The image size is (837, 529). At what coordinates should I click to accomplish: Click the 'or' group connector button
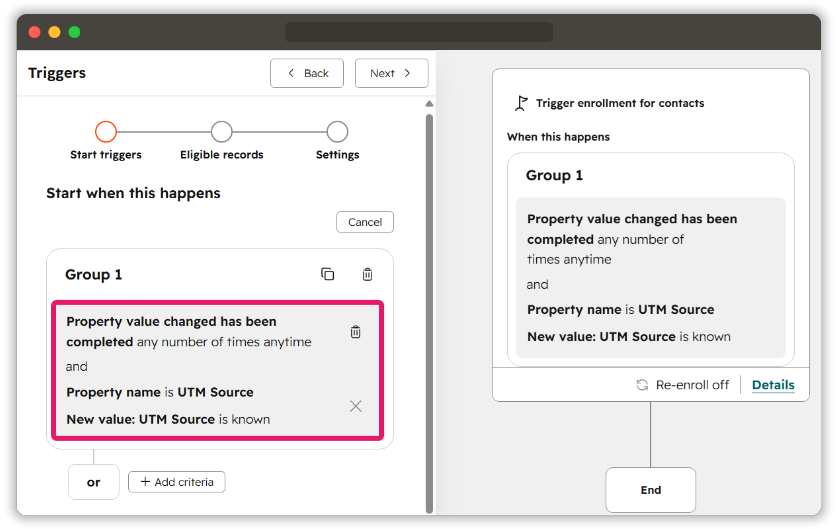coord(93,483)
